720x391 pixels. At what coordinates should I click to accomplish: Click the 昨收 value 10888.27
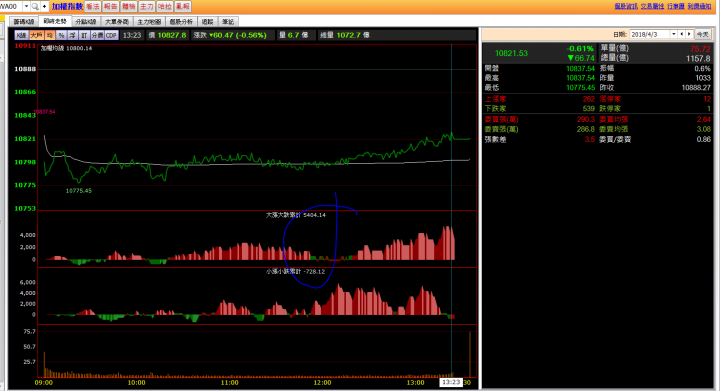coord(696,88)
